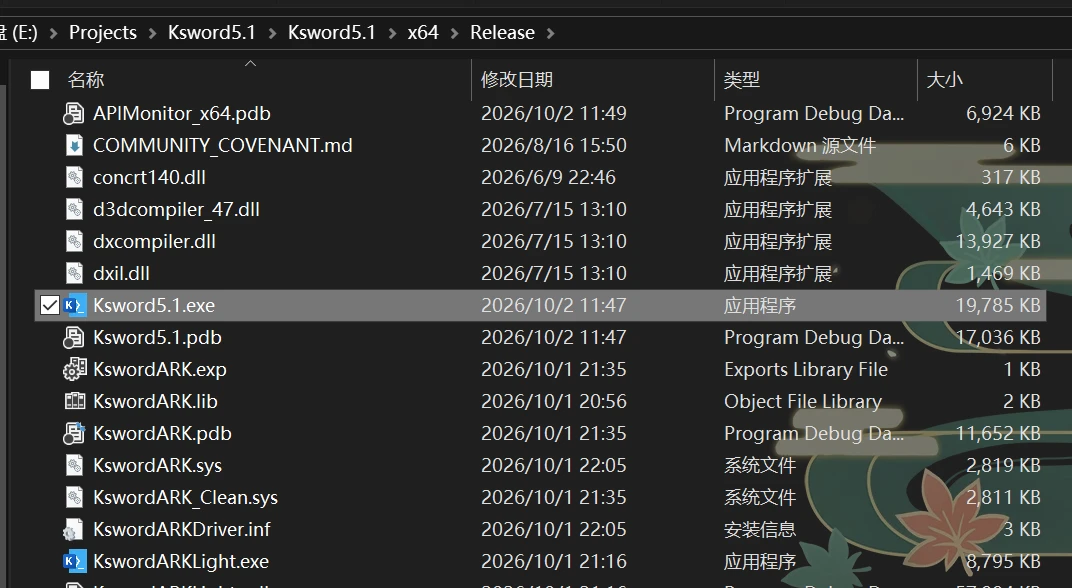Screen dimensions: 1072x588
Task: Click the dxcompiler.dll file icon
Action: point(74,242)
